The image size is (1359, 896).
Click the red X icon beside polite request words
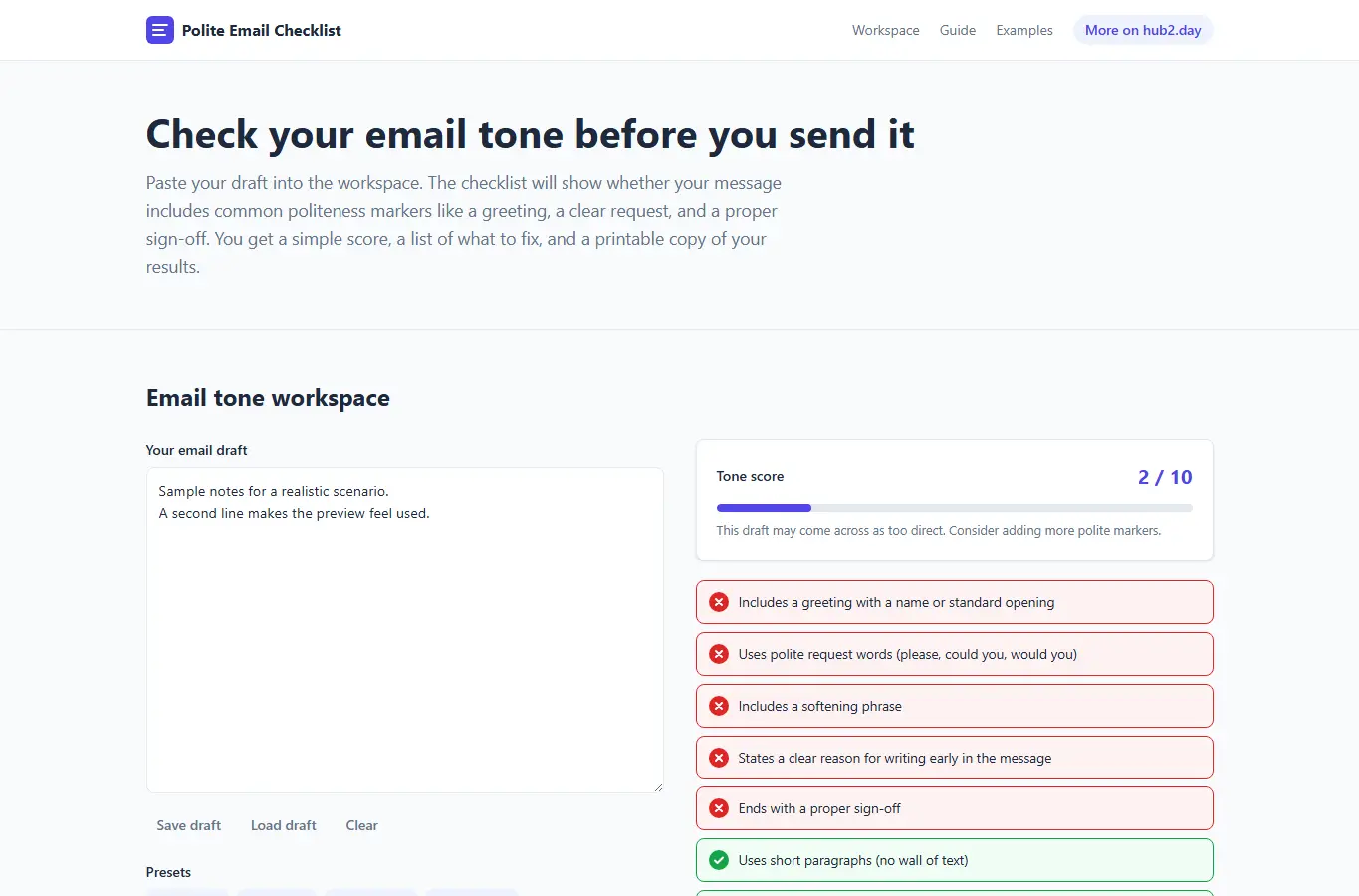pyautogui.click(x=719, y=654)
